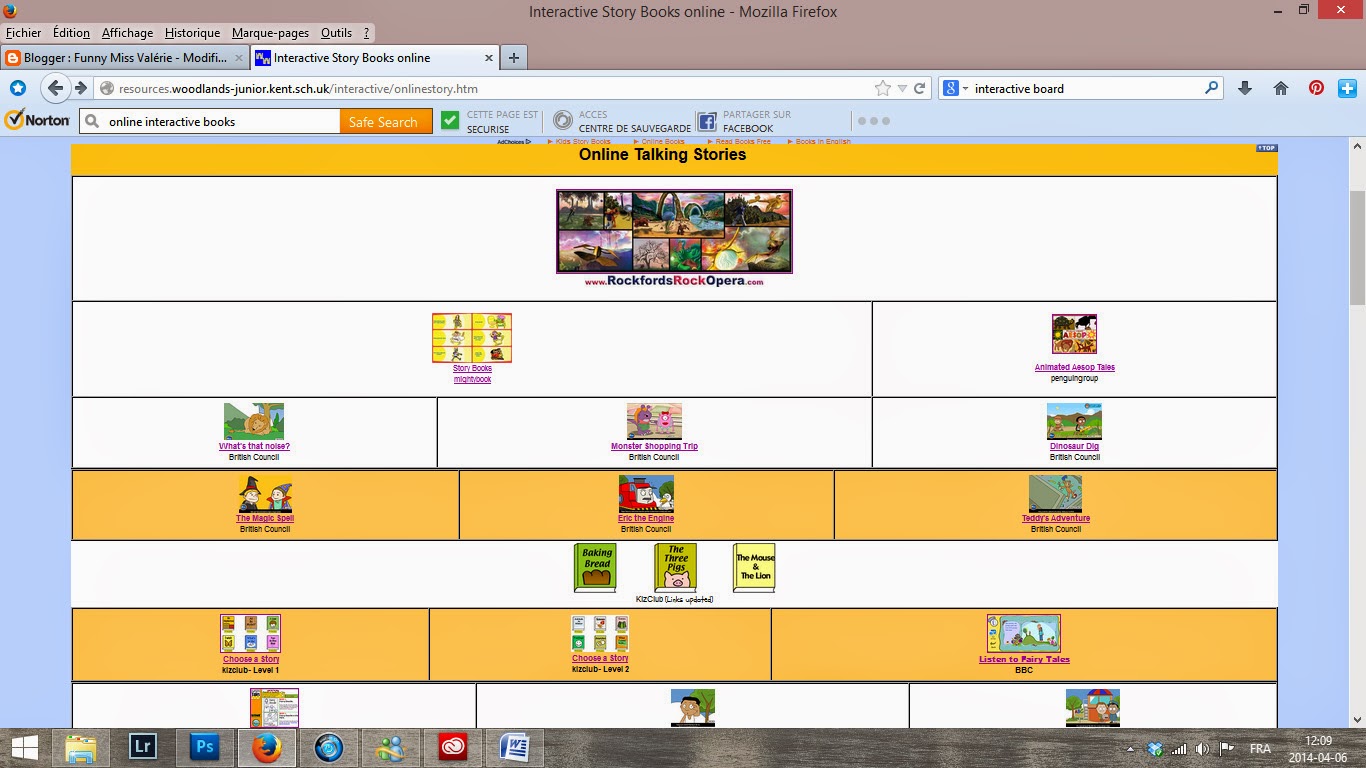Open the Firefox downloads arrow
The height and width of the screenshot is (768, 1366).
(x=1245, y=88)
